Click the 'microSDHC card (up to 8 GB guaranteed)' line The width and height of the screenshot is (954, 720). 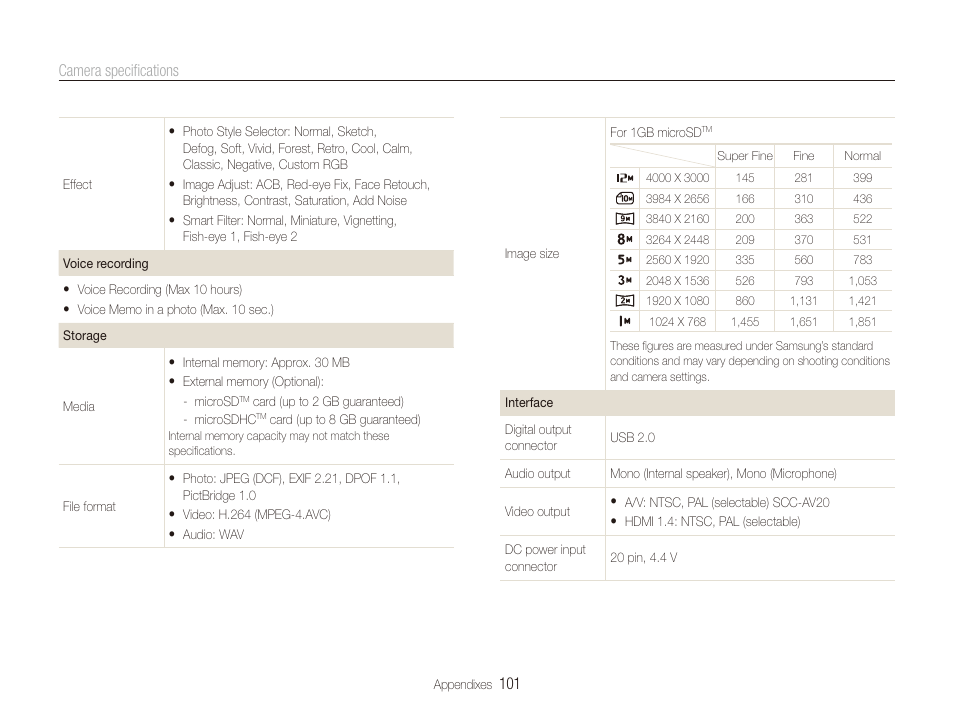coord(307,419)
